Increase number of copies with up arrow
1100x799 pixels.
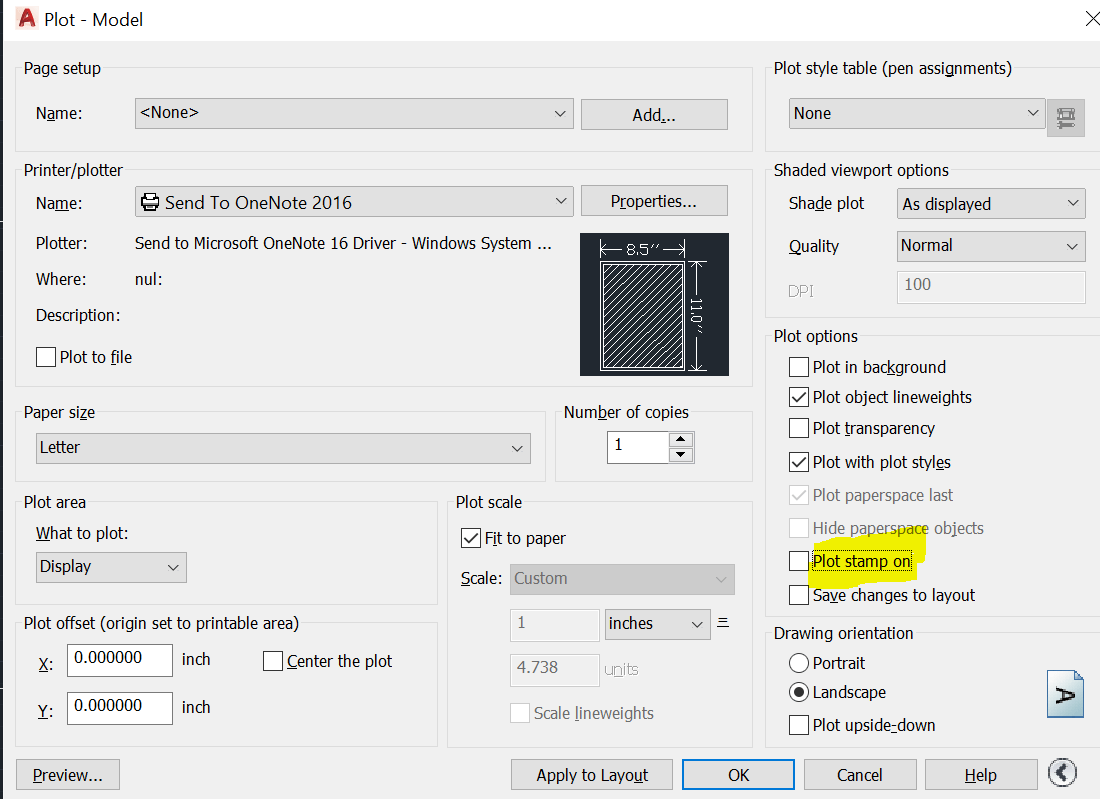(x=681, y=440)
